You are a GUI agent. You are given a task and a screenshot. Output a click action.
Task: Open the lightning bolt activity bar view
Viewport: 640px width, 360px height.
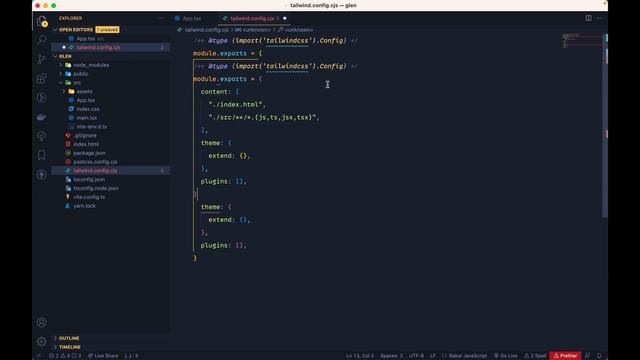coord(41,174)
